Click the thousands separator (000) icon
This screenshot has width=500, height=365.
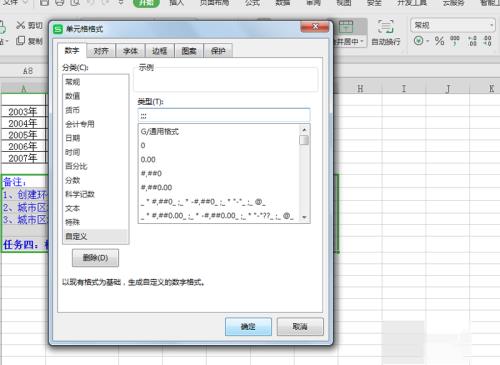455,41
